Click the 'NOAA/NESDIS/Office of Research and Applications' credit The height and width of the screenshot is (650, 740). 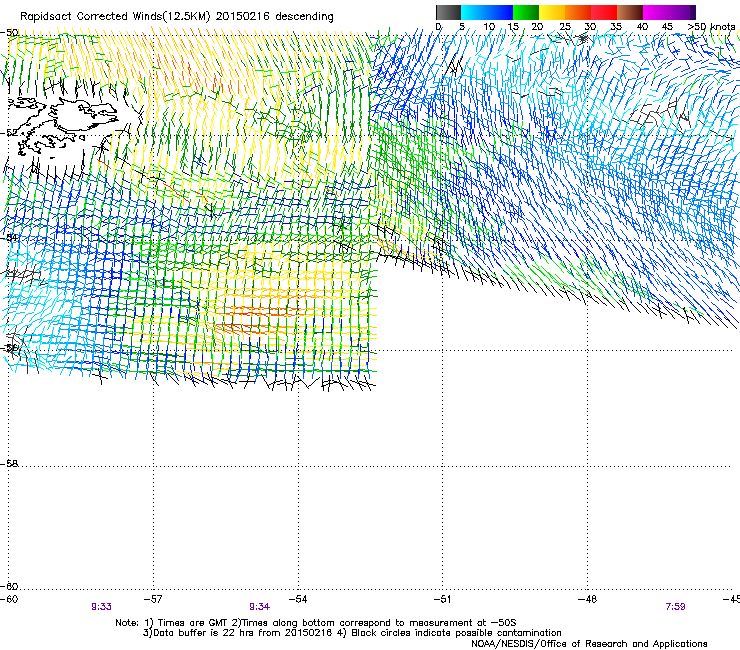(589, 644)
